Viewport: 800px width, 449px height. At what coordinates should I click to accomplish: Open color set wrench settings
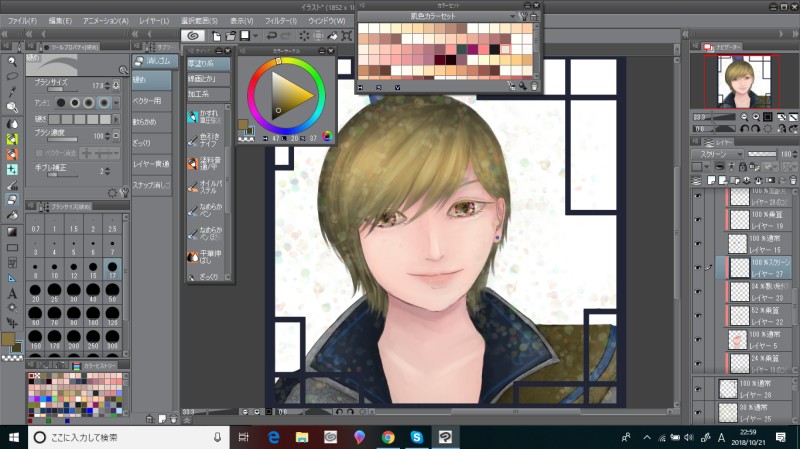(523, 16)
